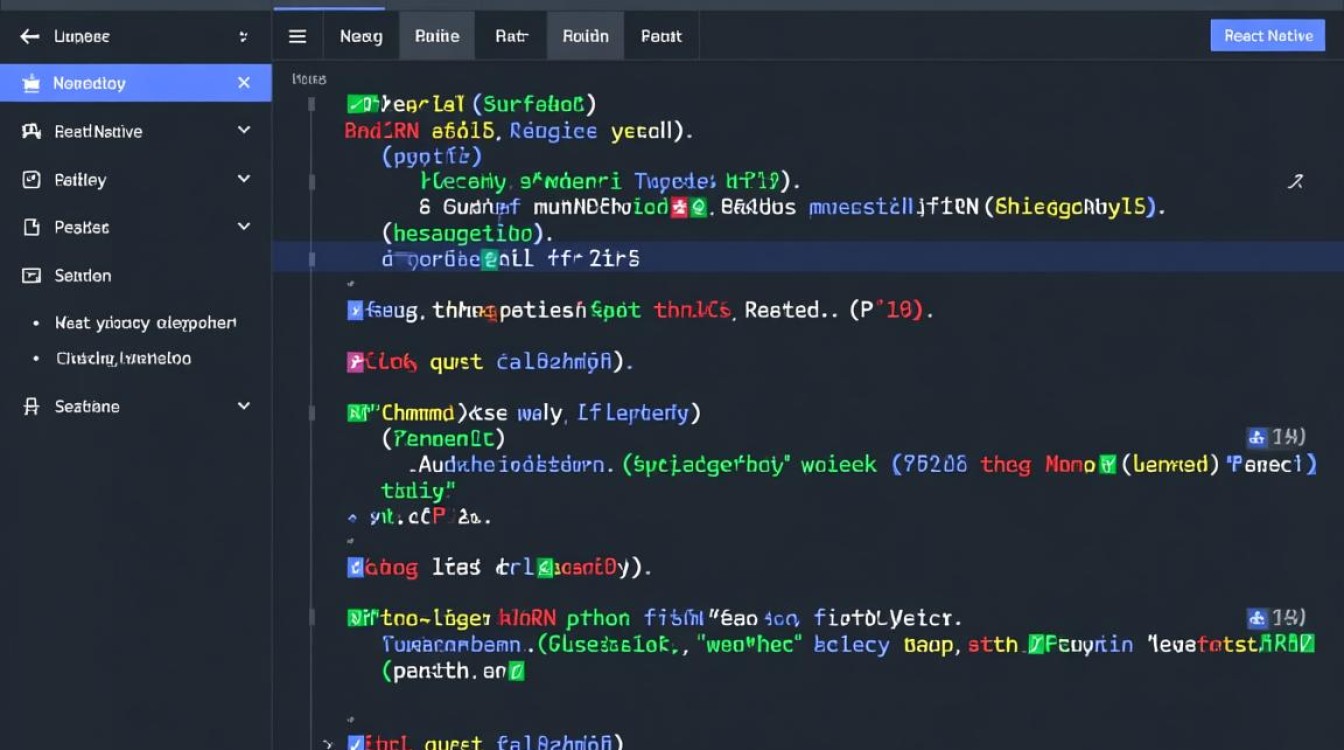This screenshot has height=750, width=1344.
Task: Click the blue marker before 'ltas drl'
Action: point(355,568)
